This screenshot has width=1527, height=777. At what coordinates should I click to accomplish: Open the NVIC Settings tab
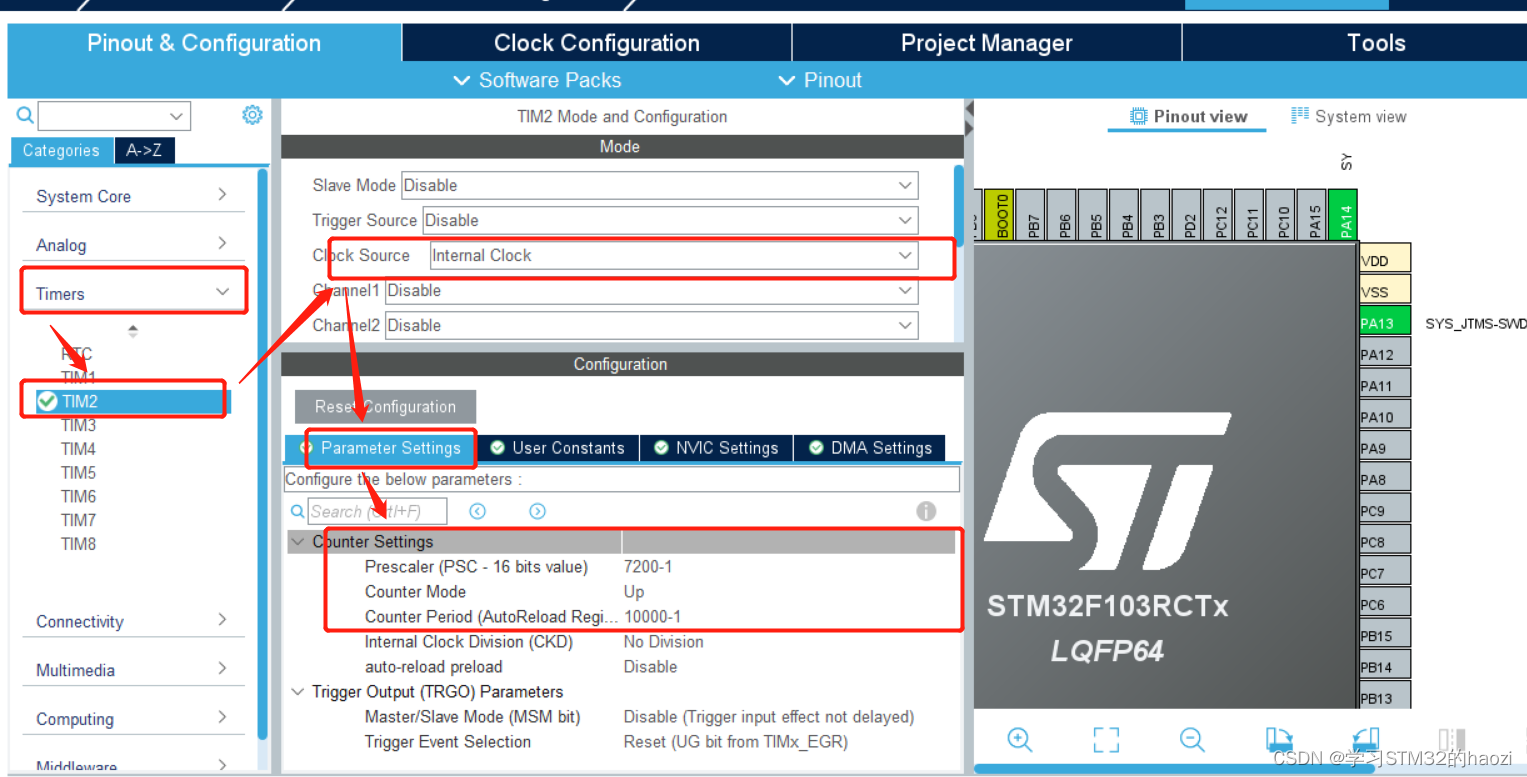716,448
